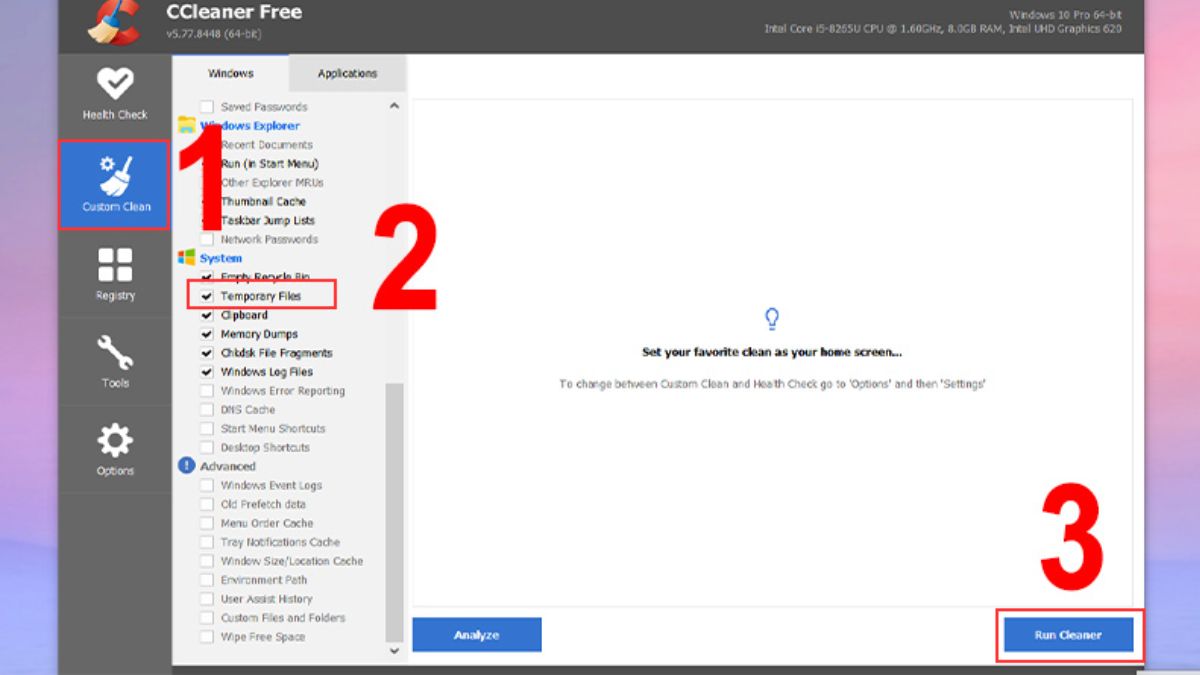
Task: Enable the Menu Order Cache checkbox
Action: coord(207,523)
